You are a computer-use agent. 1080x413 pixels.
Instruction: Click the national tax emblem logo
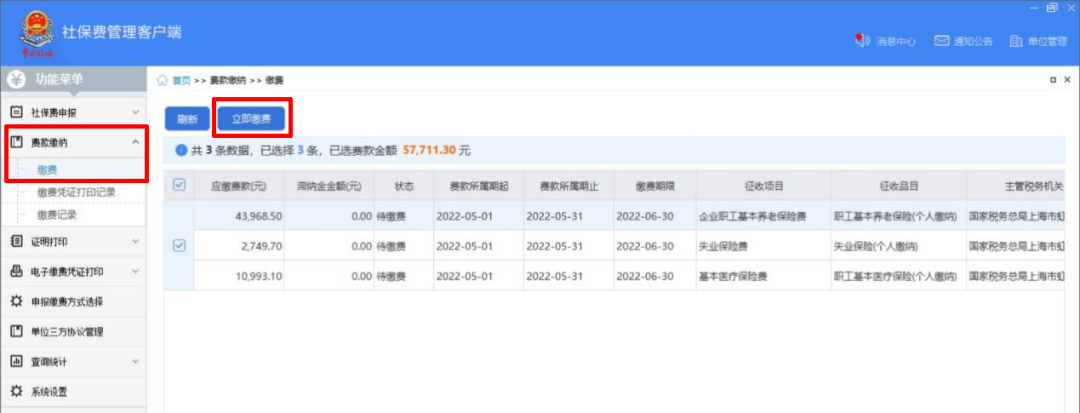tap(37, 32)
